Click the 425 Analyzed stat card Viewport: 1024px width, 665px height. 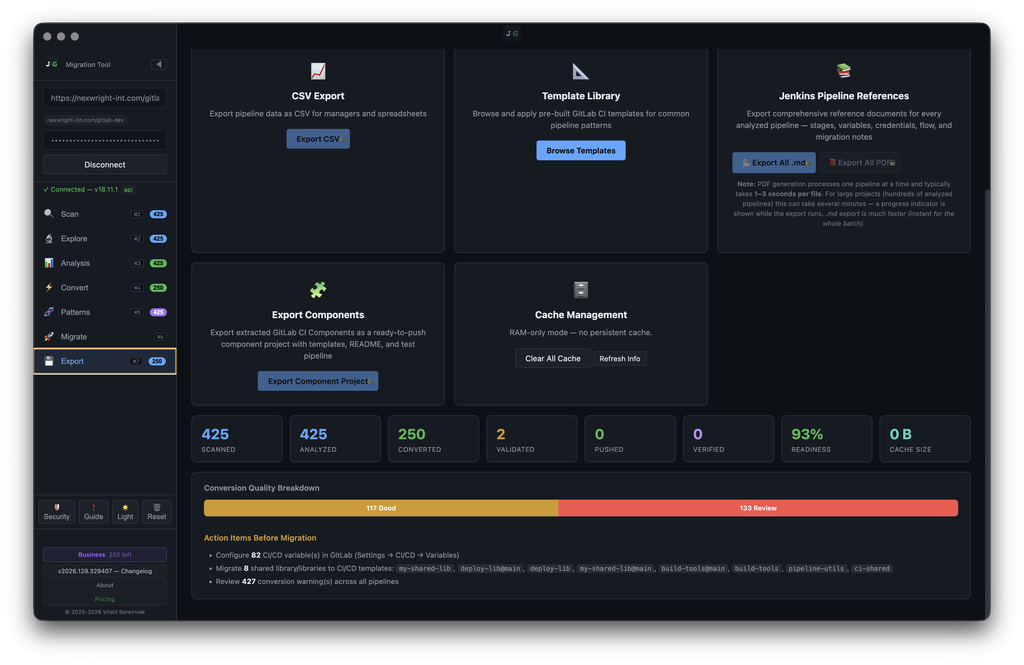coord(335,439)
